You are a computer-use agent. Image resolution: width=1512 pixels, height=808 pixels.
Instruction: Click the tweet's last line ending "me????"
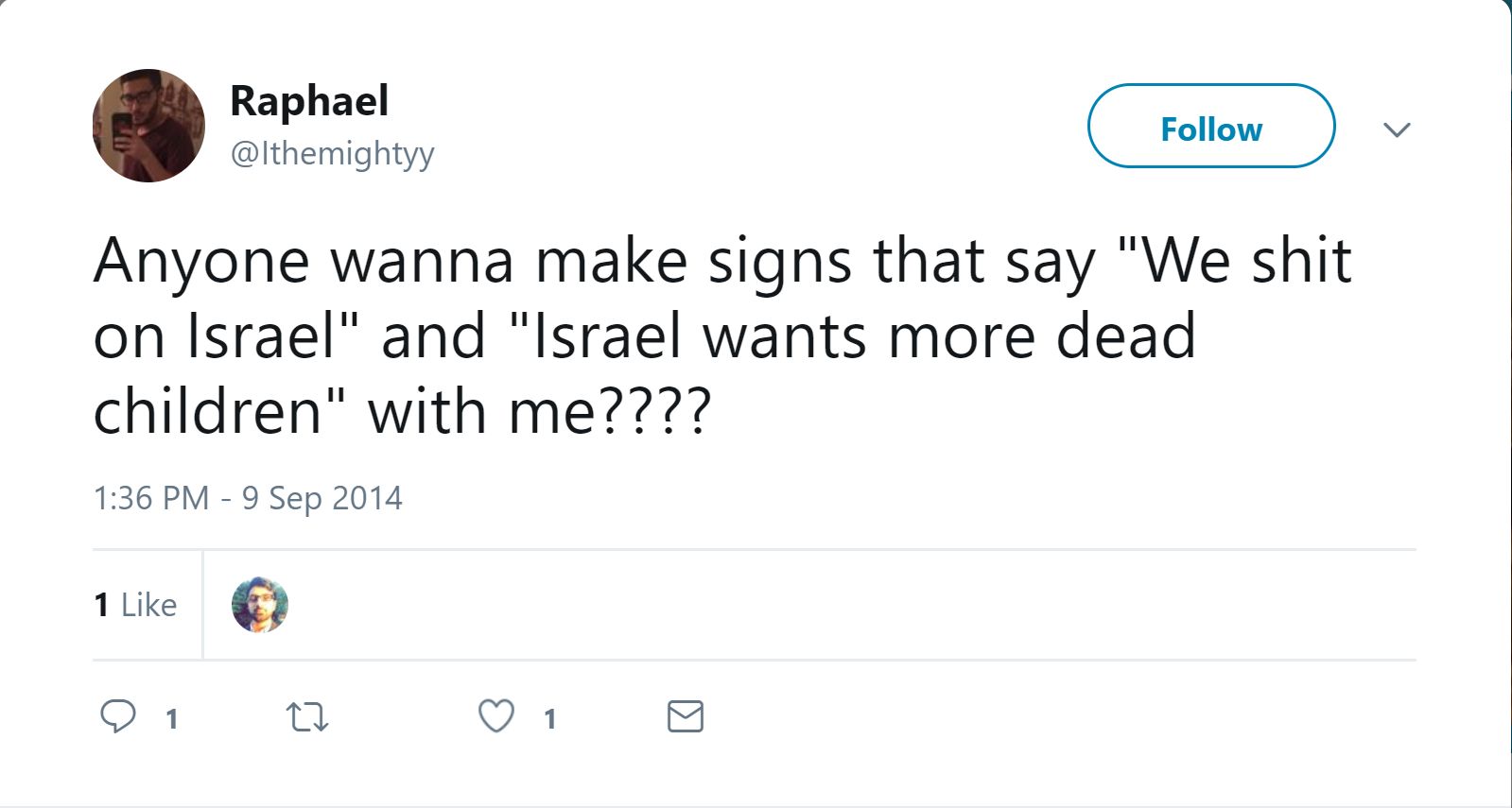pos(402,413)
